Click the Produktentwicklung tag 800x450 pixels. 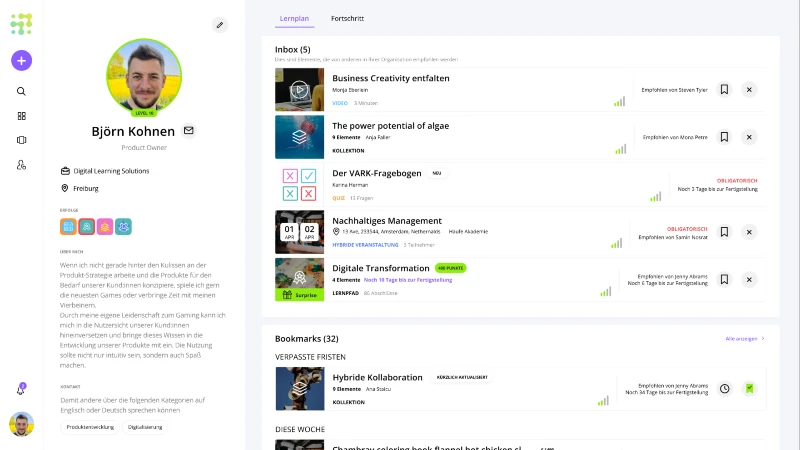tap(90, 427)
